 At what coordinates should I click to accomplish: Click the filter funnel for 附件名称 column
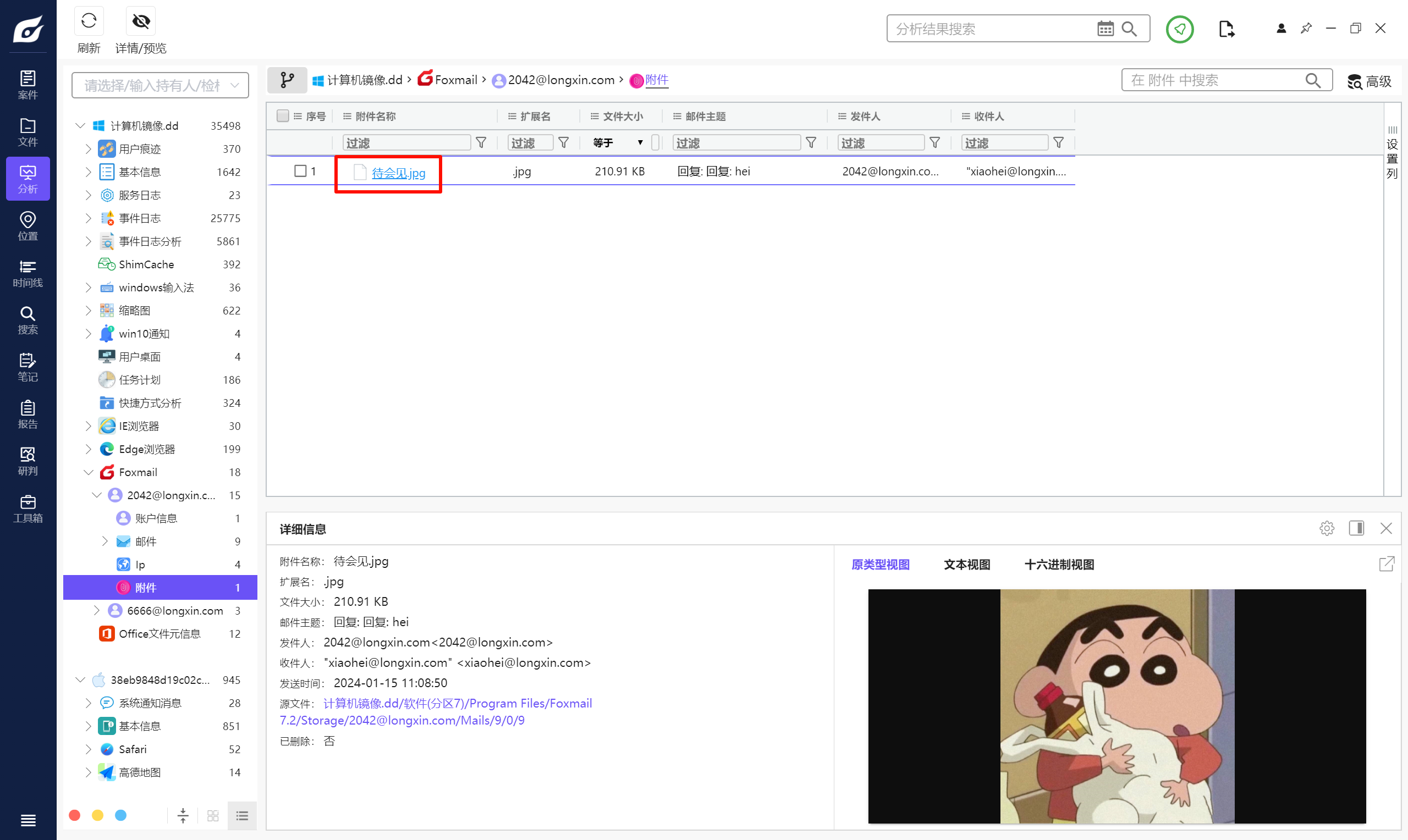click(481, 142)
